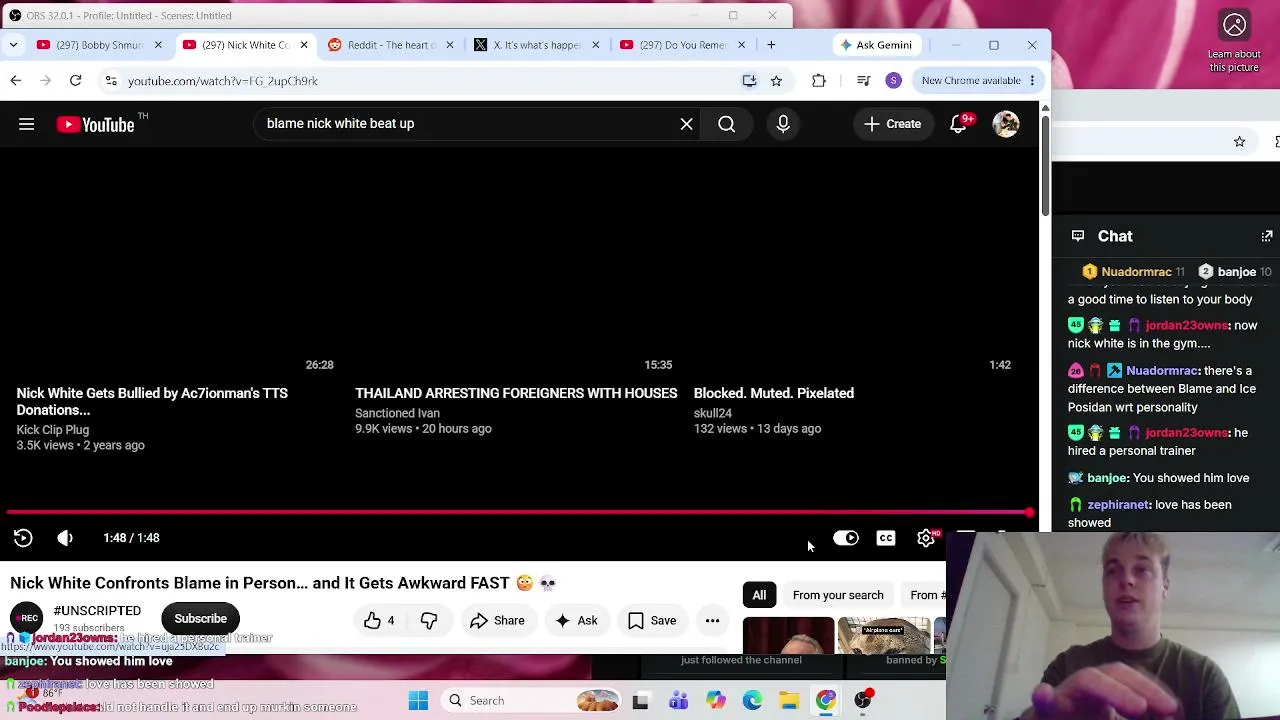
Task: Open the YouTube account avatar menu
Action: tap(1006, 124)
